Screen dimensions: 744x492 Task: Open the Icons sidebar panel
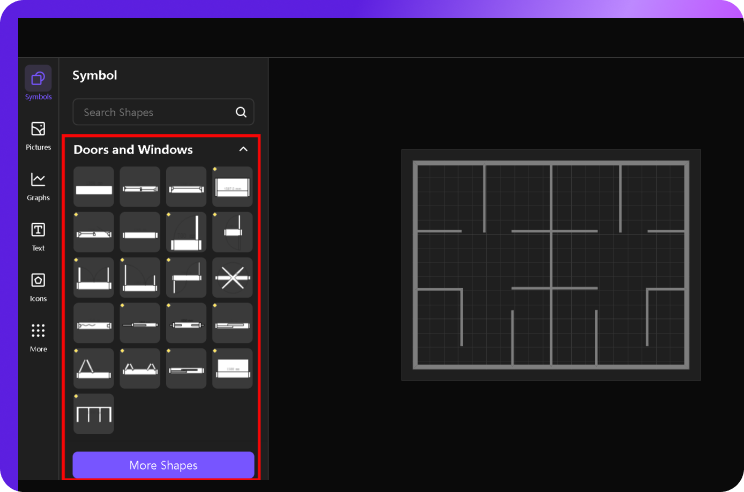38,287
